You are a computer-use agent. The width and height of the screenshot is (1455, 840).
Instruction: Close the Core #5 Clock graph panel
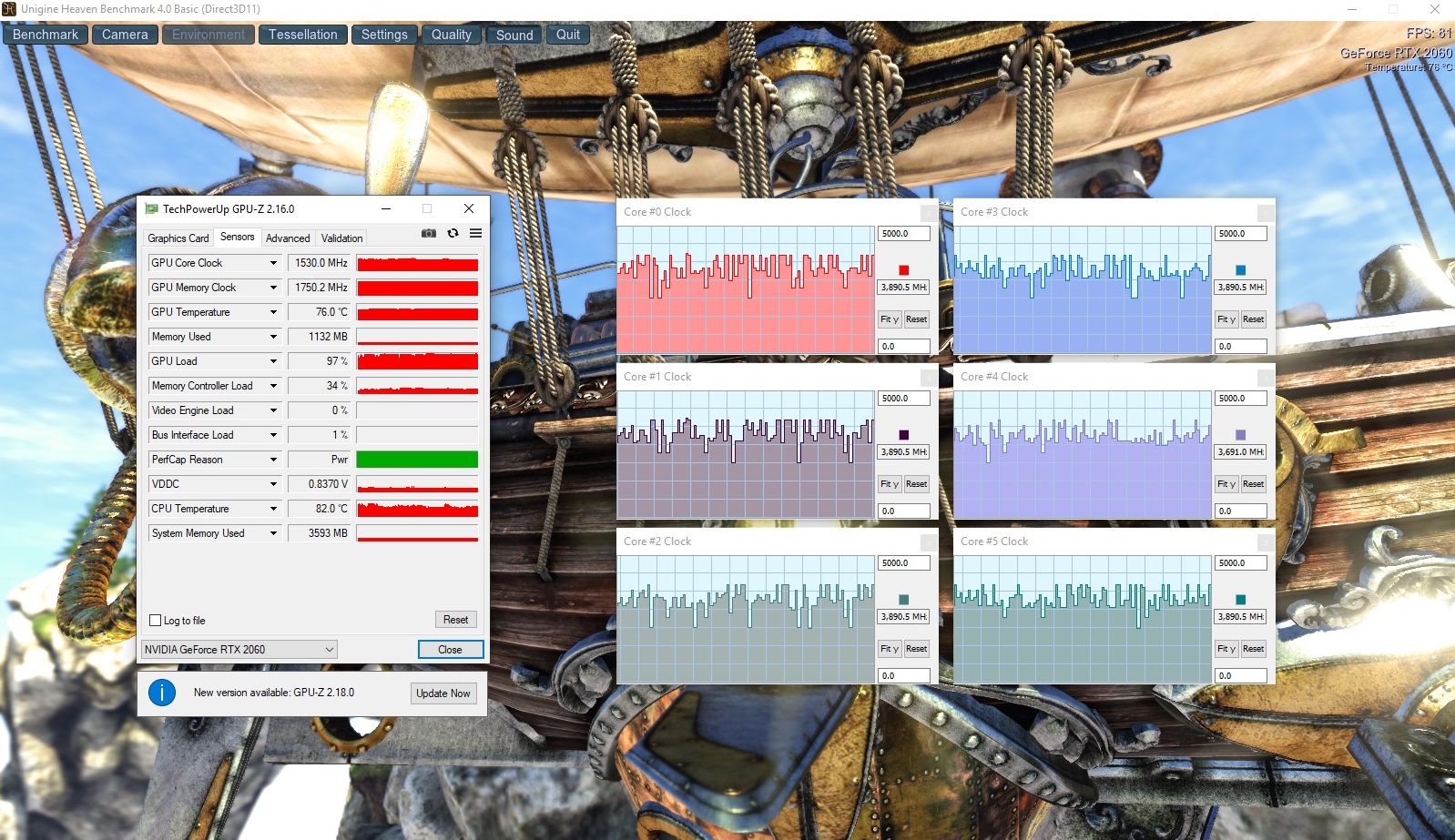coord(1266,542)
